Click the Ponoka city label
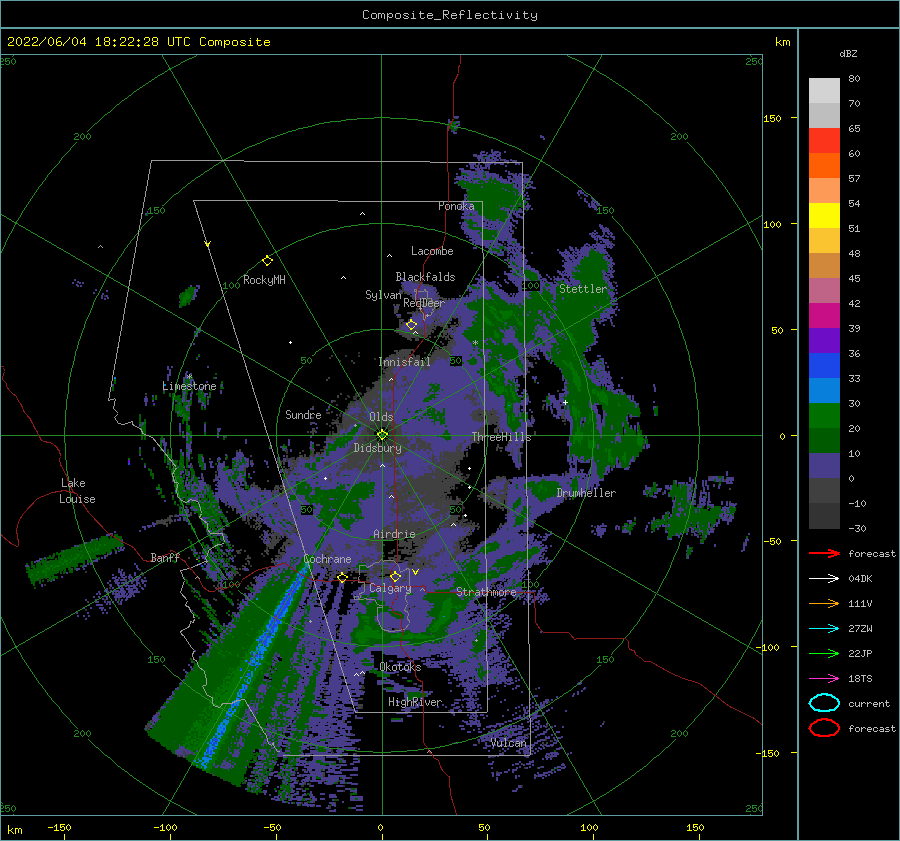This screenshot has height=841, width=900. [456, 206]
